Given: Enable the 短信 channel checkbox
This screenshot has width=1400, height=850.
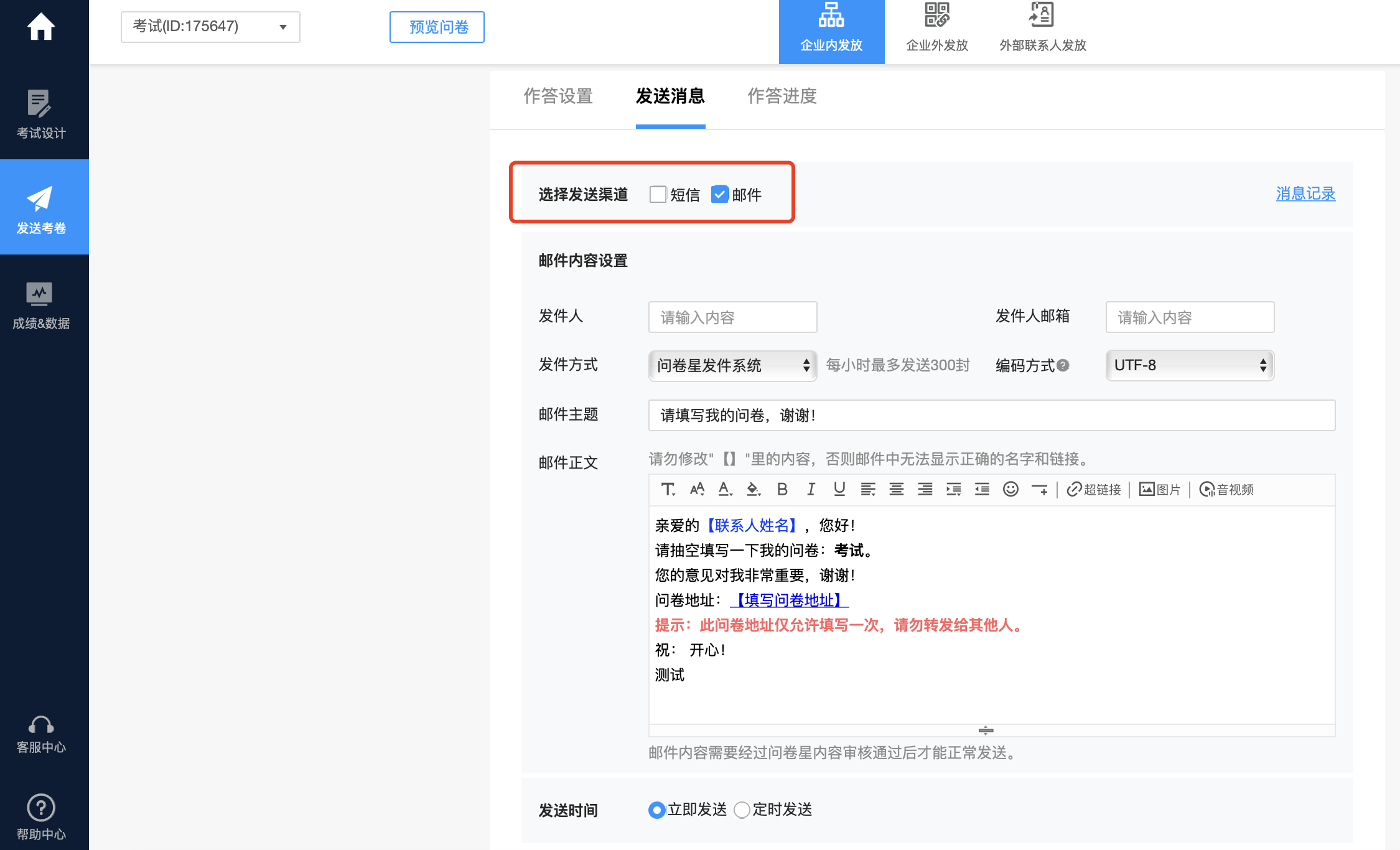Looking at the screenshot, I should pyautogui.click(x=658, y=195).
